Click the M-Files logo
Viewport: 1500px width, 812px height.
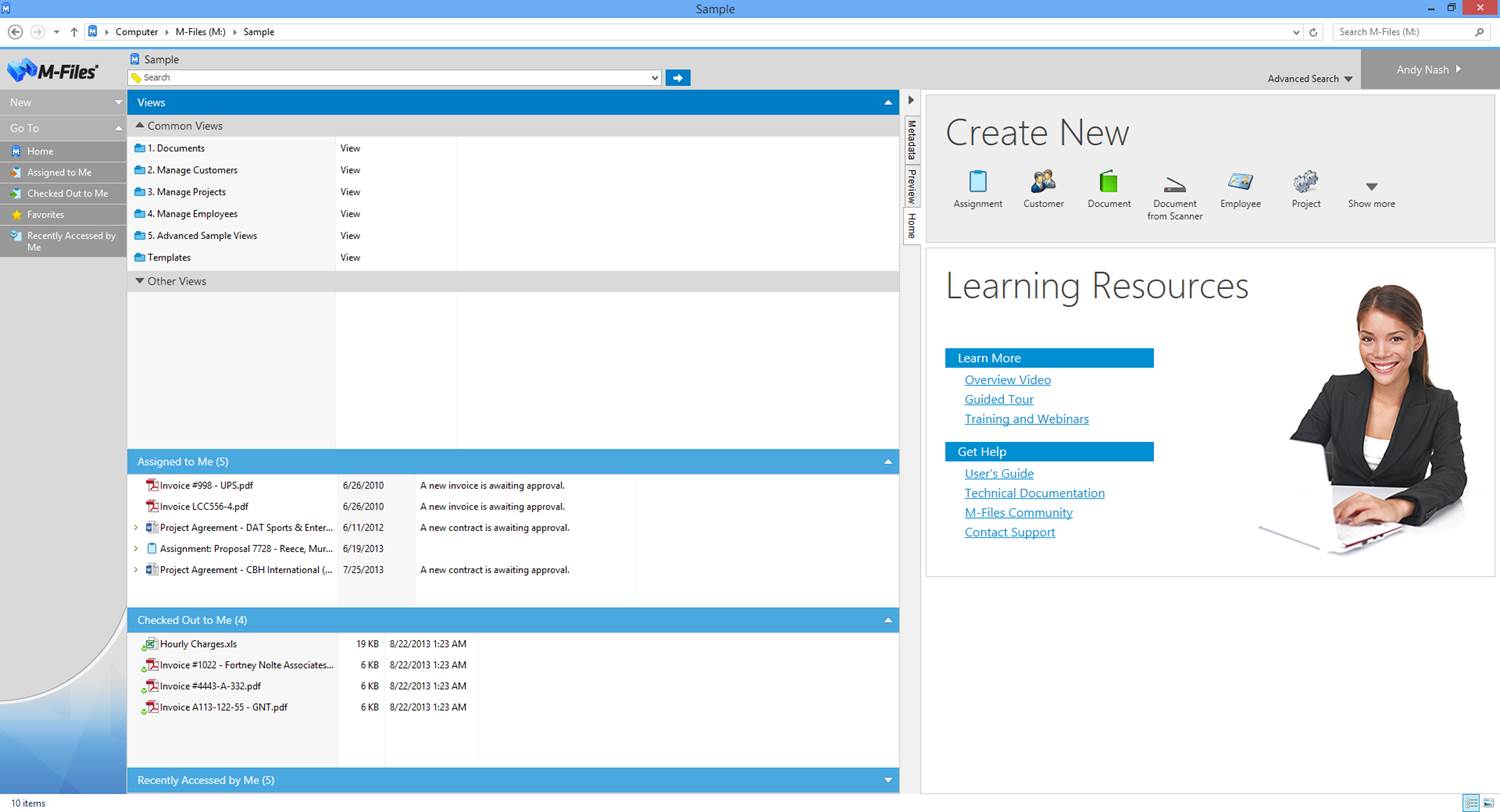[53, 70]
